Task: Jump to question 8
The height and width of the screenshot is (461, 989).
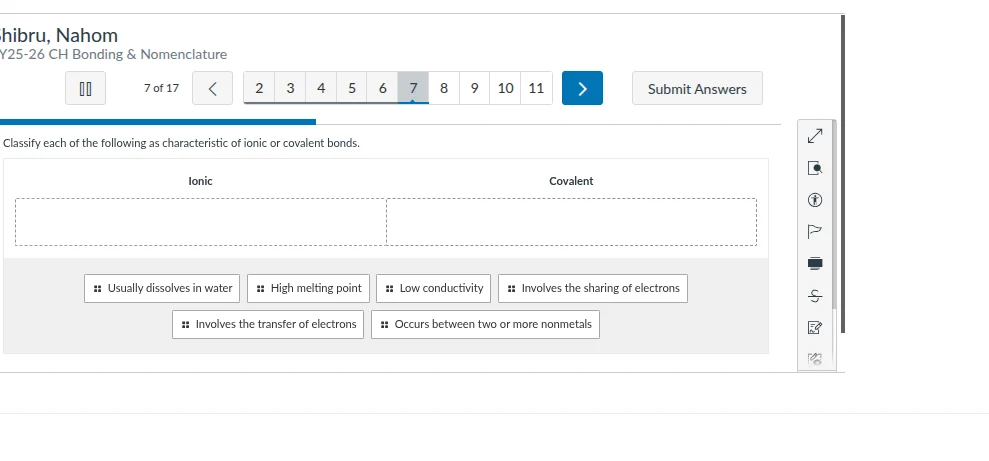Action: point(443,88)
